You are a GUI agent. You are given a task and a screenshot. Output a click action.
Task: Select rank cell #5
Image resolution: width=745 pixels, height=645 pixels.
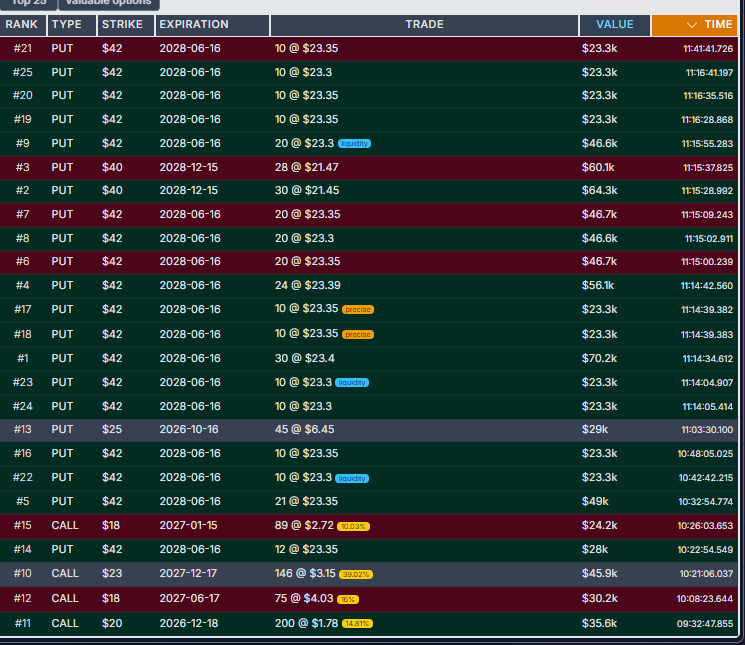pos(23,501)
